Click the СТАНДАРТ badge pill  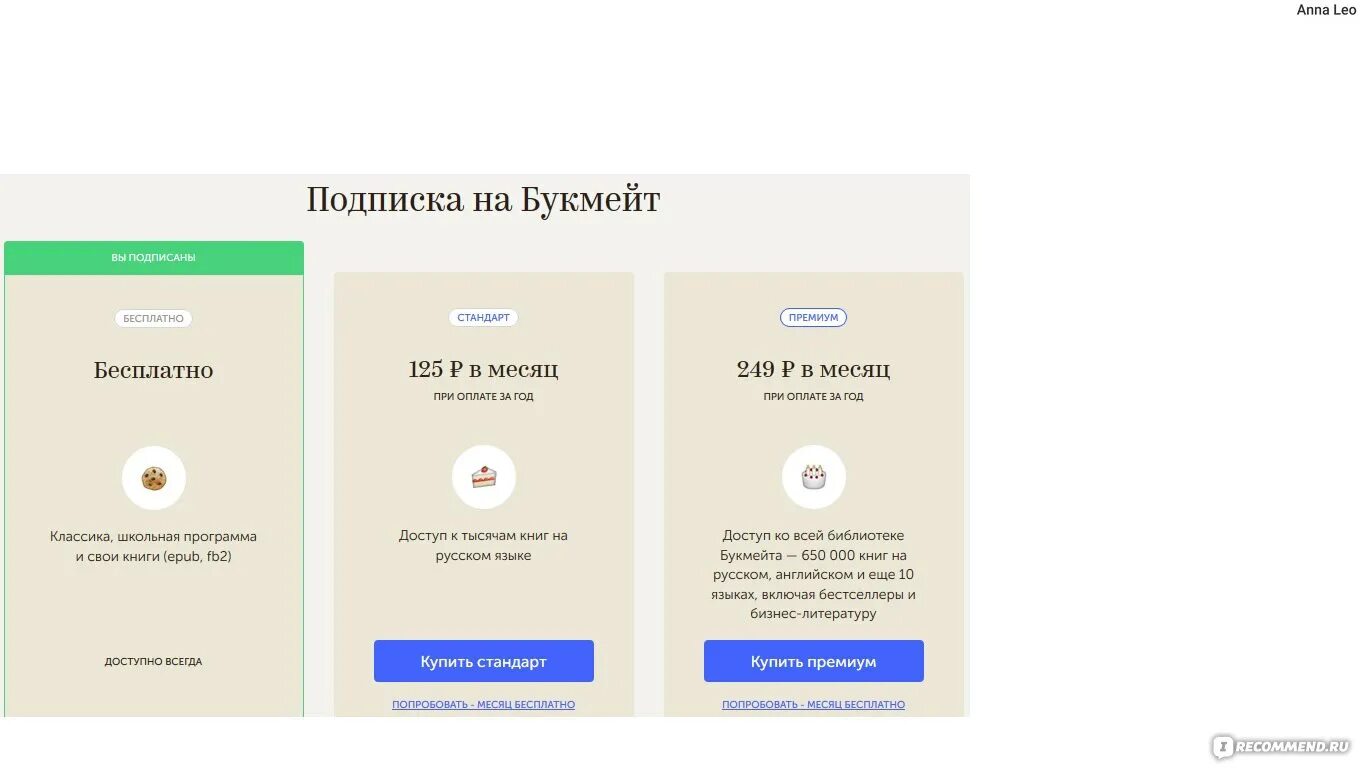pos(484,317)
